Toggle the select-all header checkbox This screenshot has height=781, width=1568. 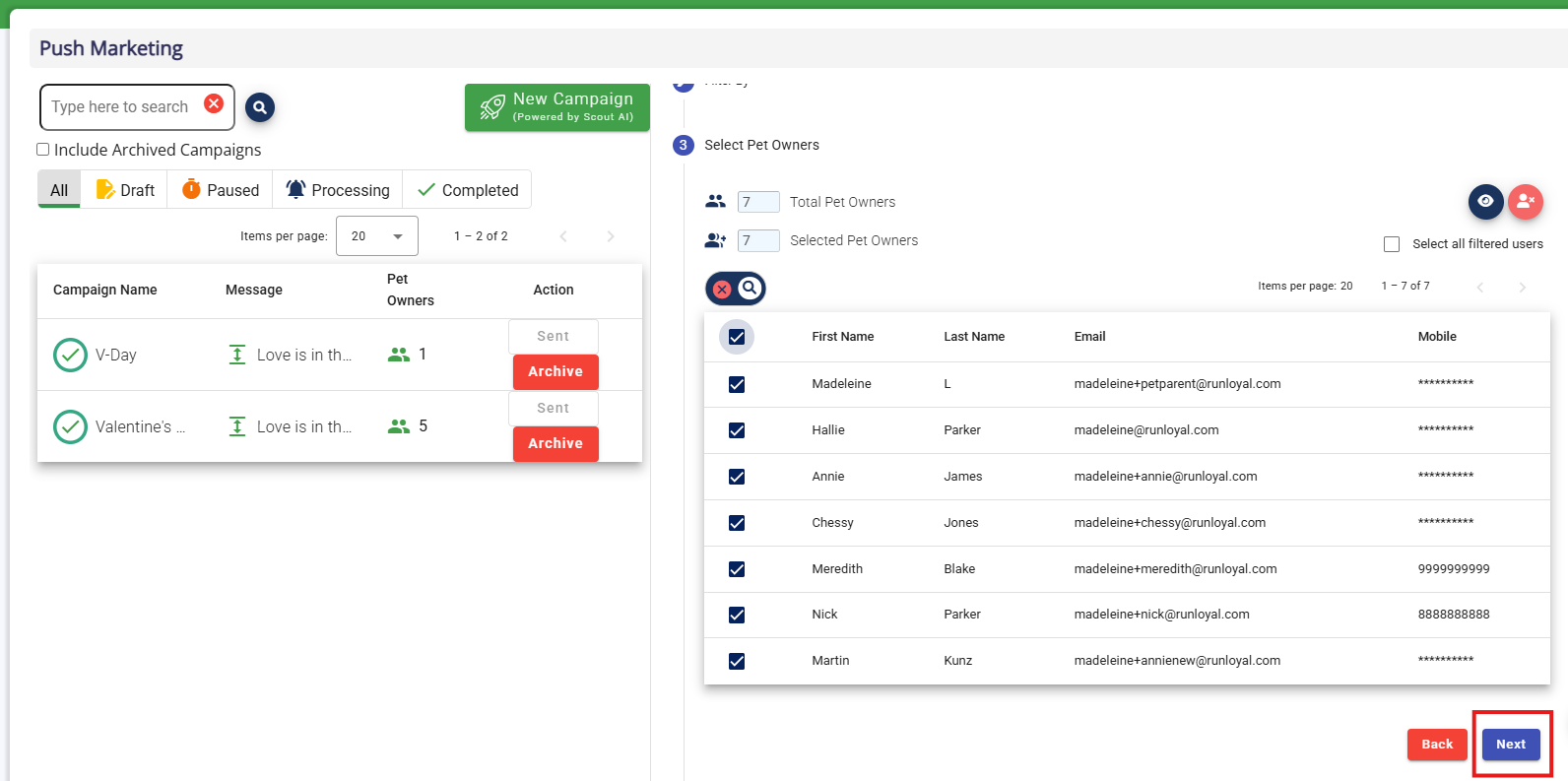pyautogui.click(x=737, y=337)
